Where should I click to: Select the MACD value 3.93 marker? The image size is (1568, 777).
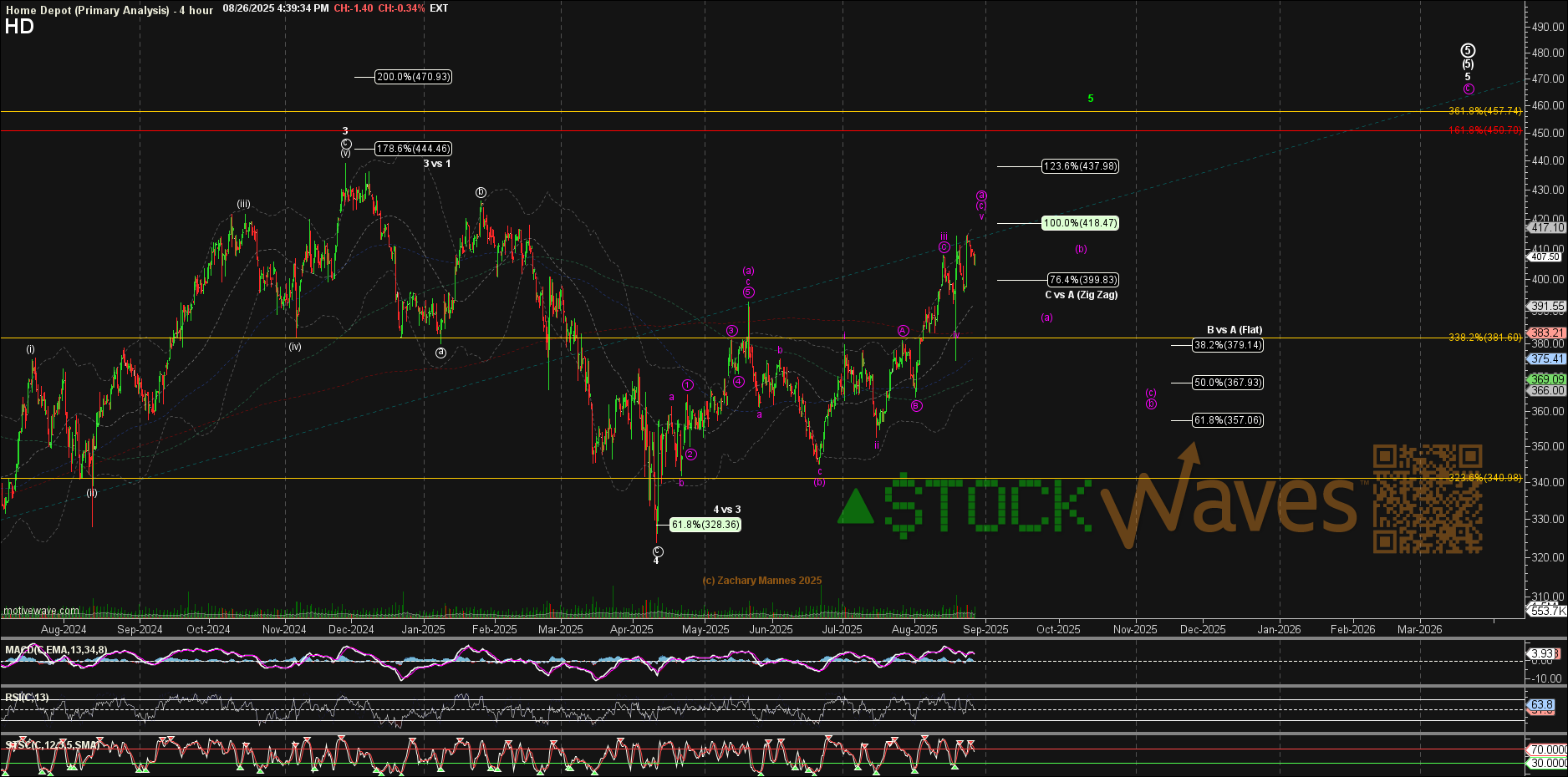coord(1542,653)
